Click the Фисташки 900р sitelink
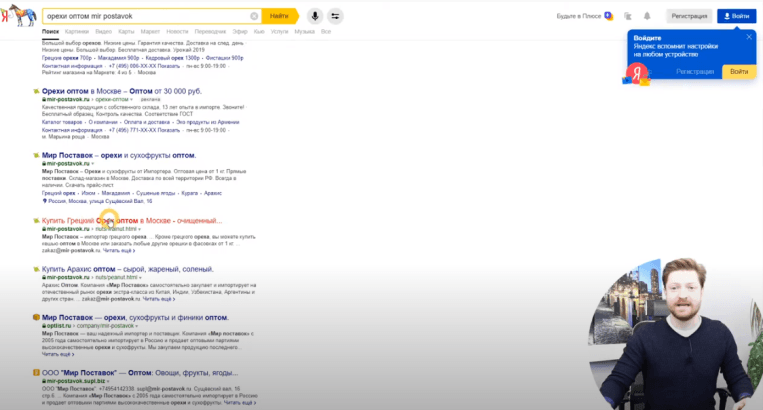 pos(224,58)
